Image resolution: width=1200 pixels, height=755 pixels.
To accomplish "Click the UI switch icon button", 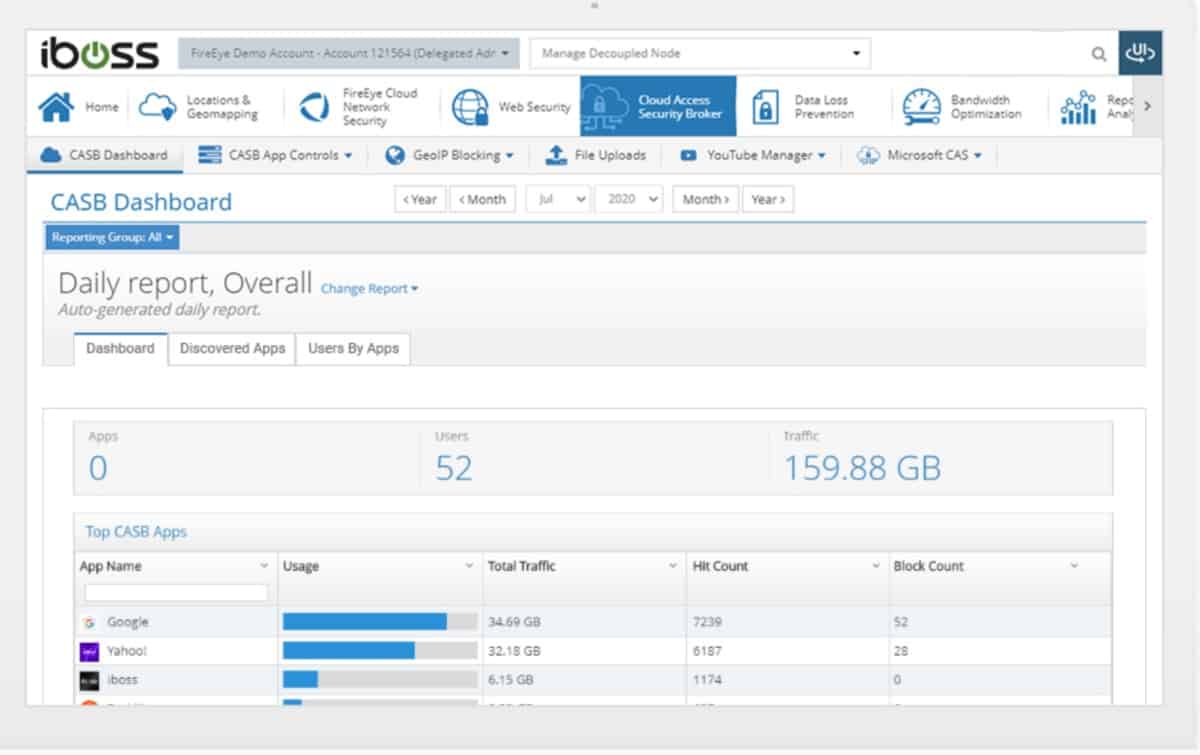I will click(1140, 53).
